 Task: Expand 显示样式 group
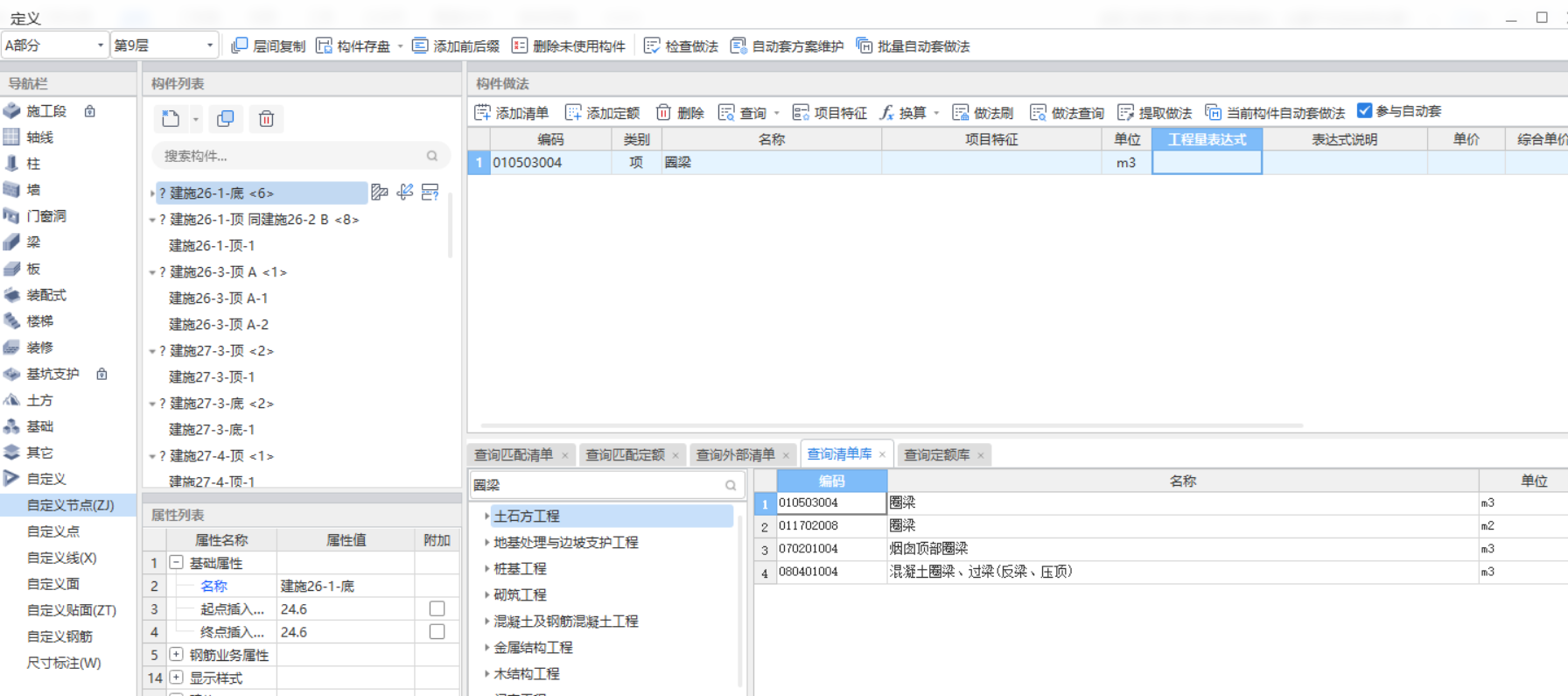click(176, 678)
